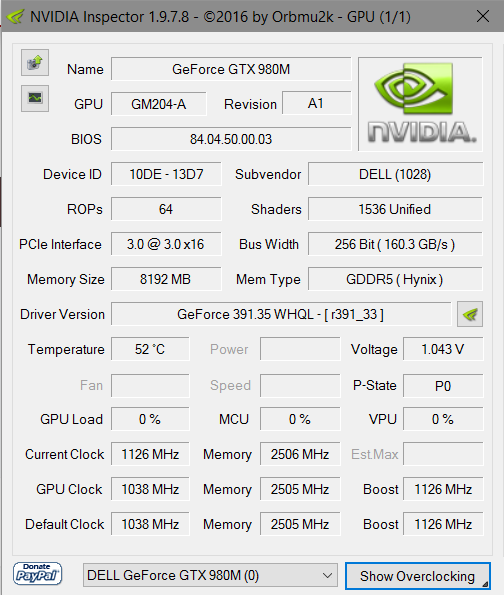Expand the DELL GeForce GTX 980M GPU dropdown
This screenshot has height=595, width=504.
(210, 575)
